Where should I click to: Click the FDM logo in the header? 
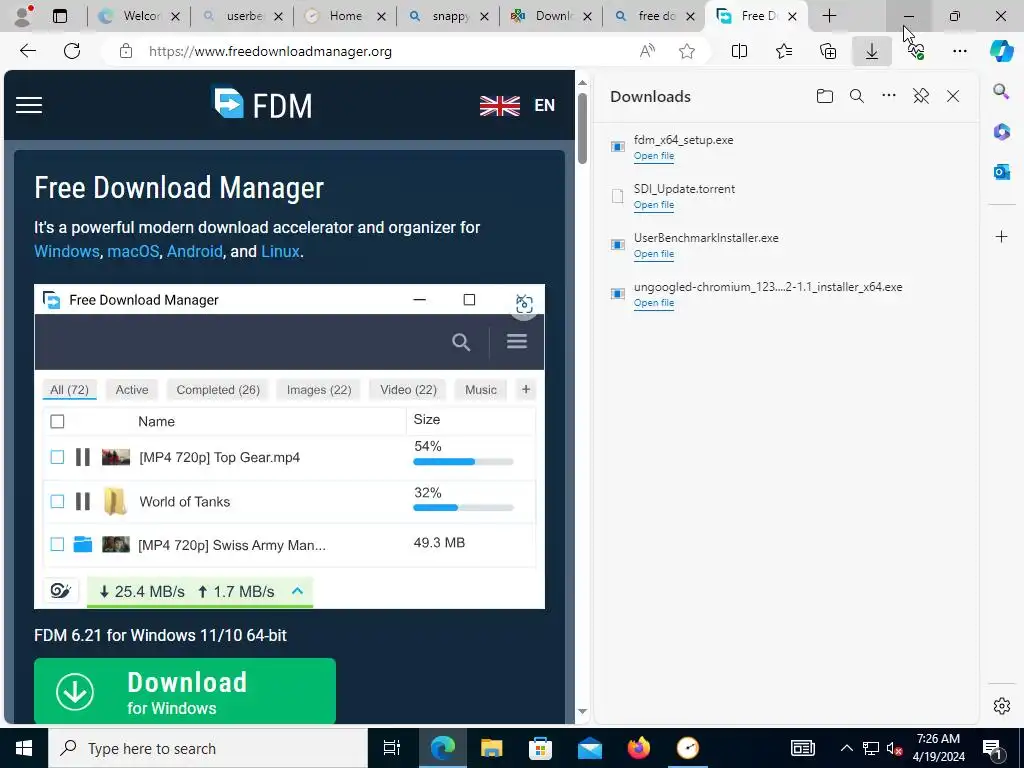[263, 104]
